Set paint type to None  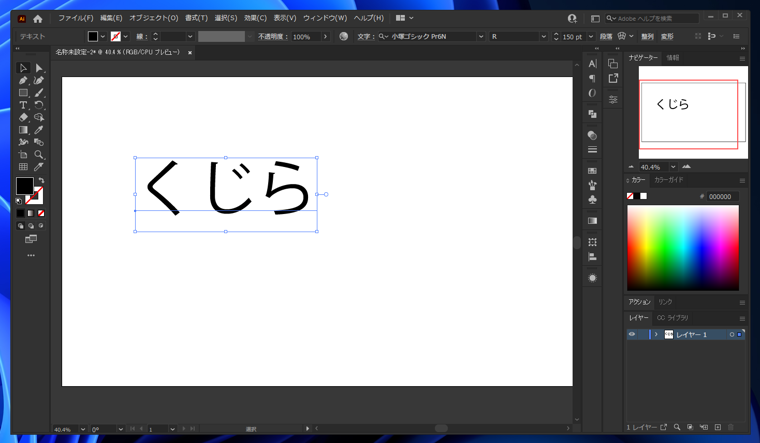41,213
